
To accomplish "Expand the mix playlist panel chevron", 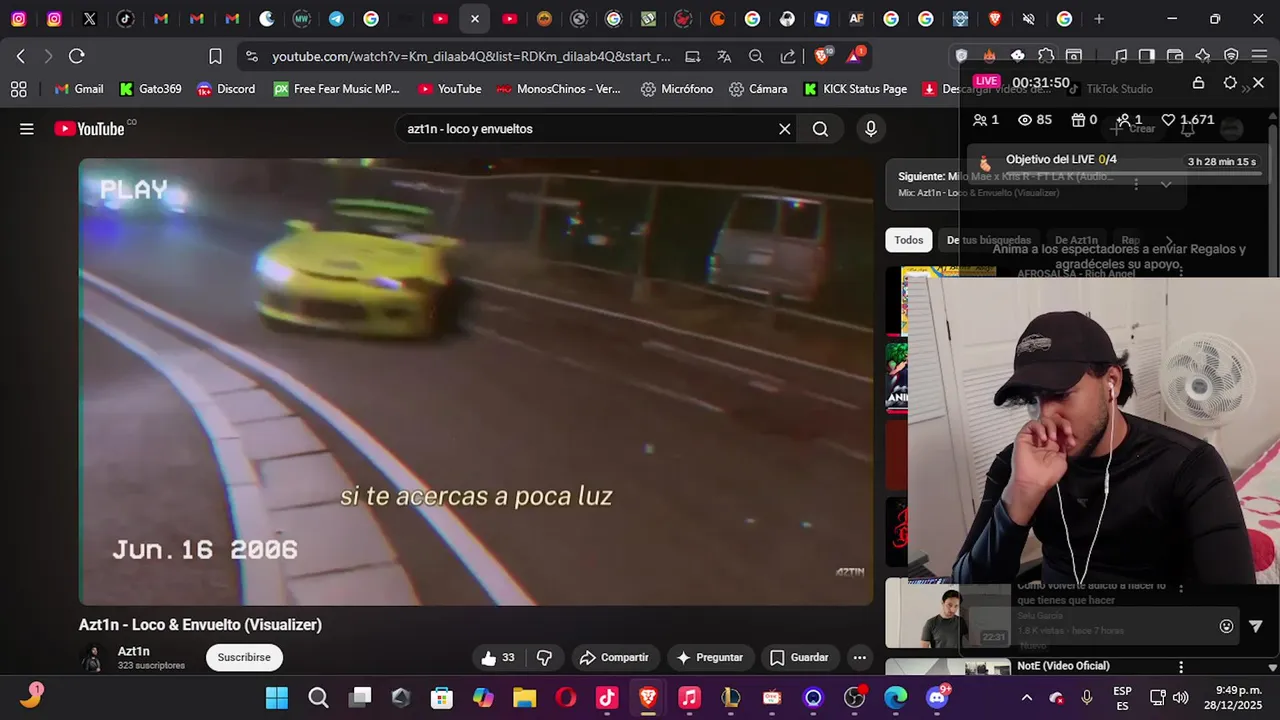I will (x=1166, y=184).
